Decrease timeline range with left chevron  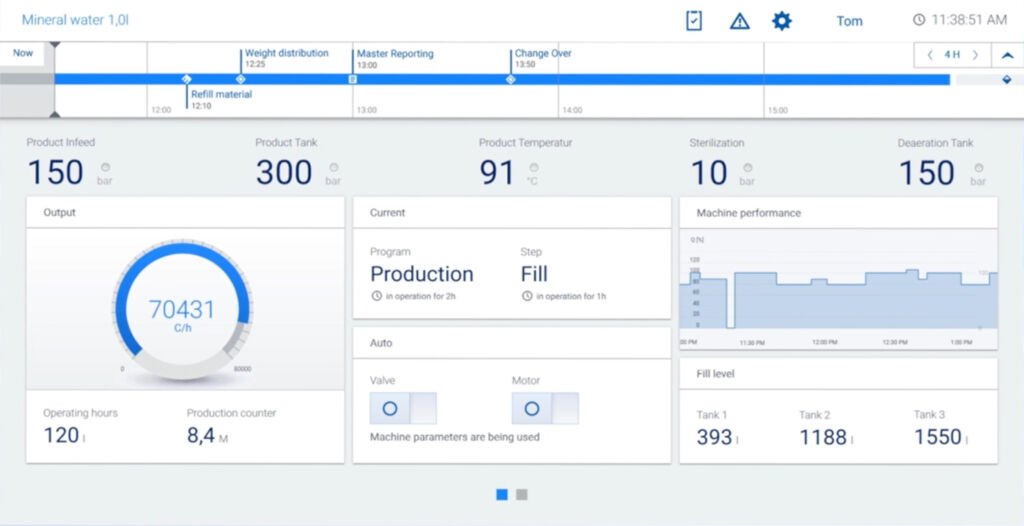click(930, 55)
